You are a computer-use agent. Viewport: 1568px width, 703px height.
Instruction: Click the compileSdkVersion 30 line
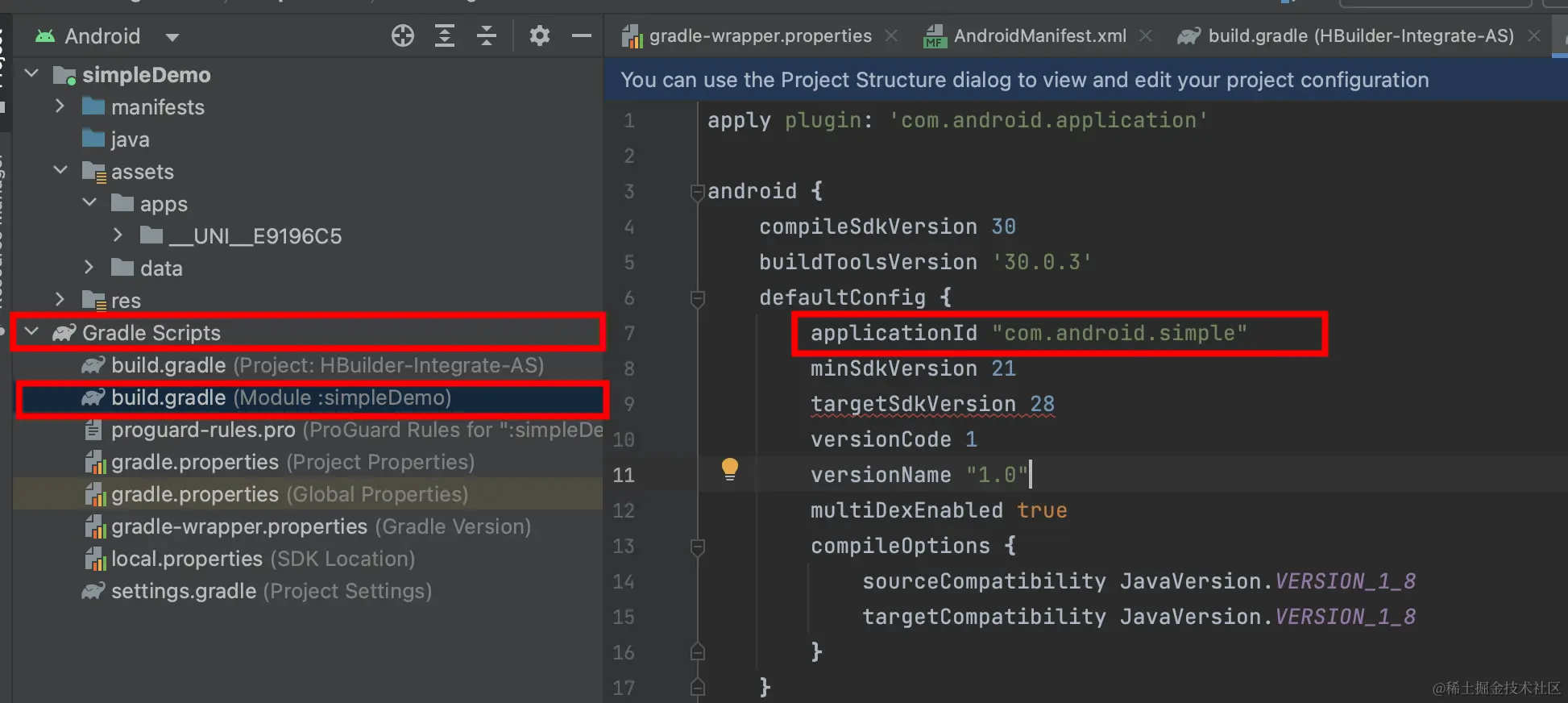click(887, 227)
